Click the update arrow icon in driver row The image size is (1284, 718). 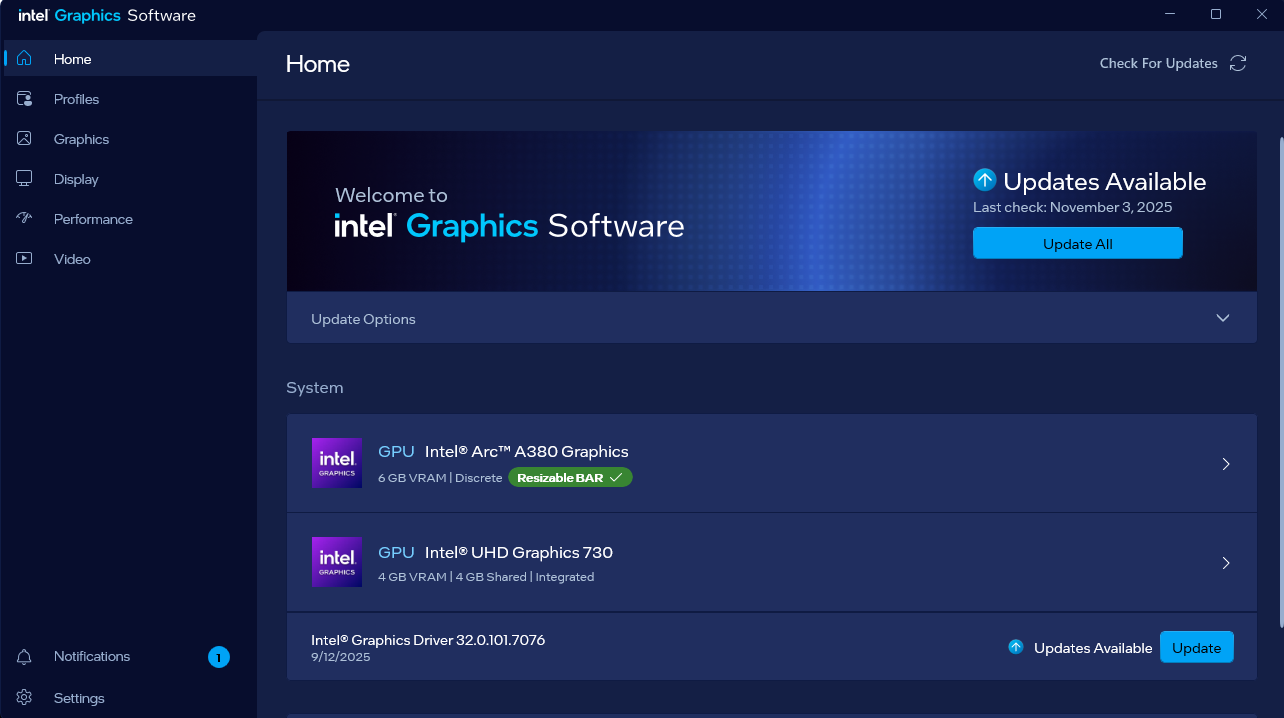pos(1016,647)
